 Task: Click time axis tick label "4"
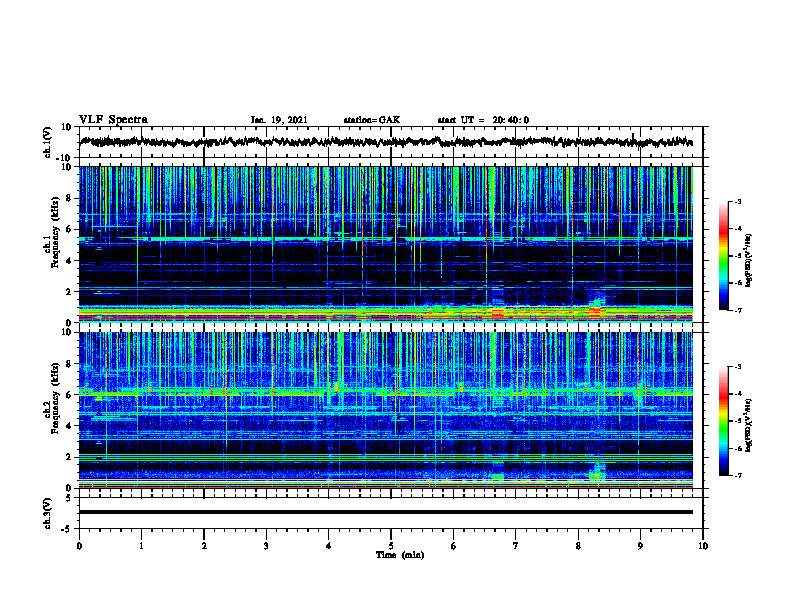coord(329,546)
